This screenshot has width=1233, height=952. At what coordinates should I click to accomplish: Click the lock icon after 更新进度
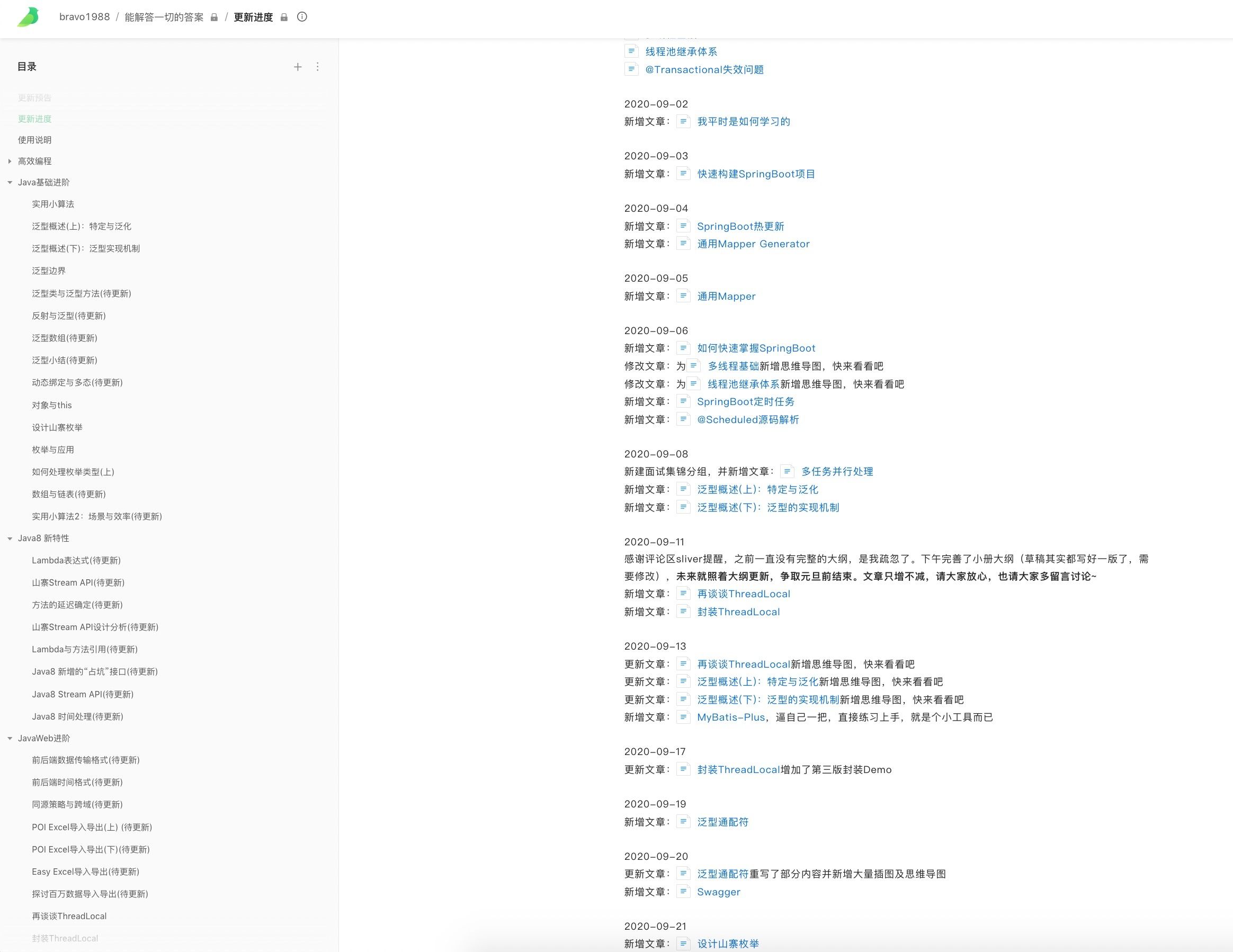tap(284, 17)
